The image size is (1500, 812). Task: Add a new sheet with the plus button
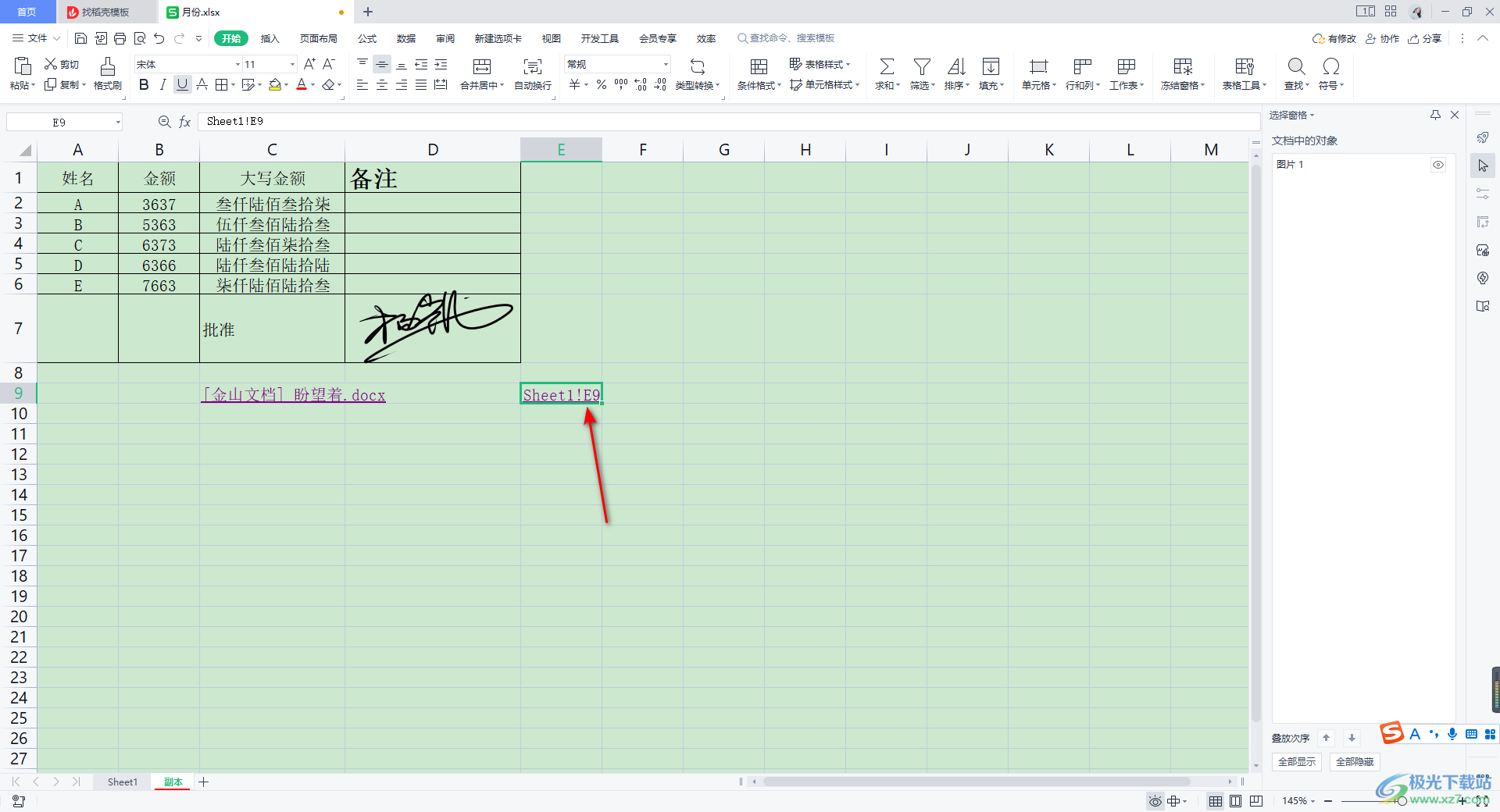(x=204, y=782)
